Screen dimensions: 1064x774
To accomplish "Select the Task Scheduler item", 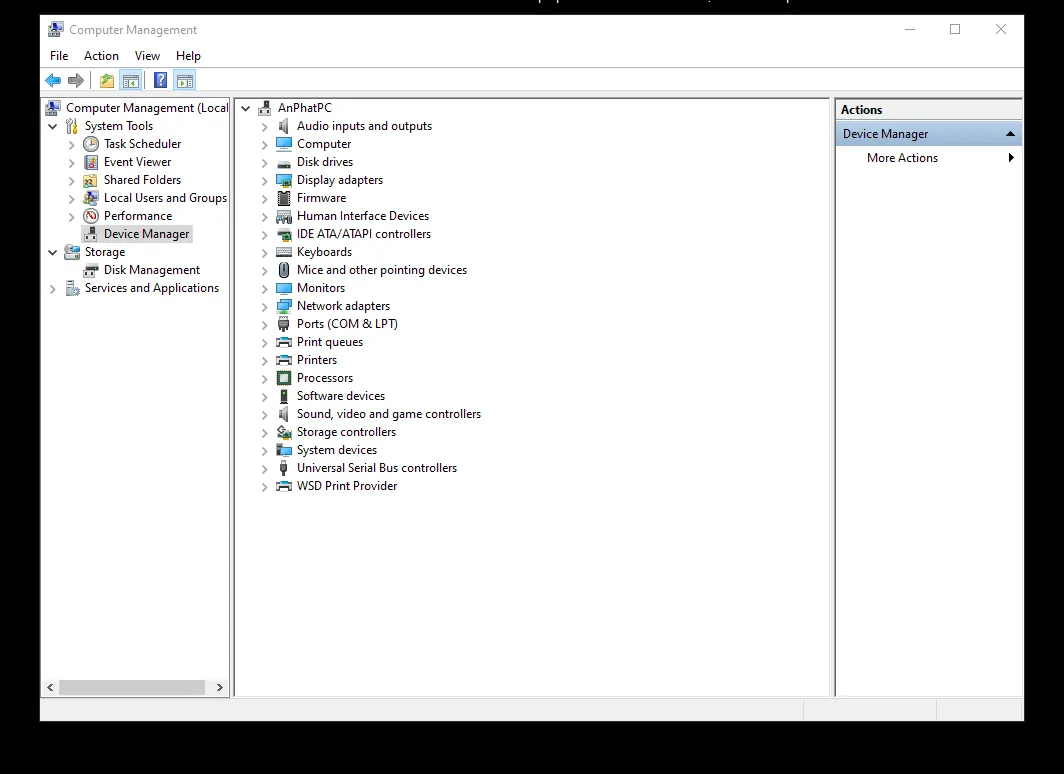I will pyautogui.click(x=141, y=143).
